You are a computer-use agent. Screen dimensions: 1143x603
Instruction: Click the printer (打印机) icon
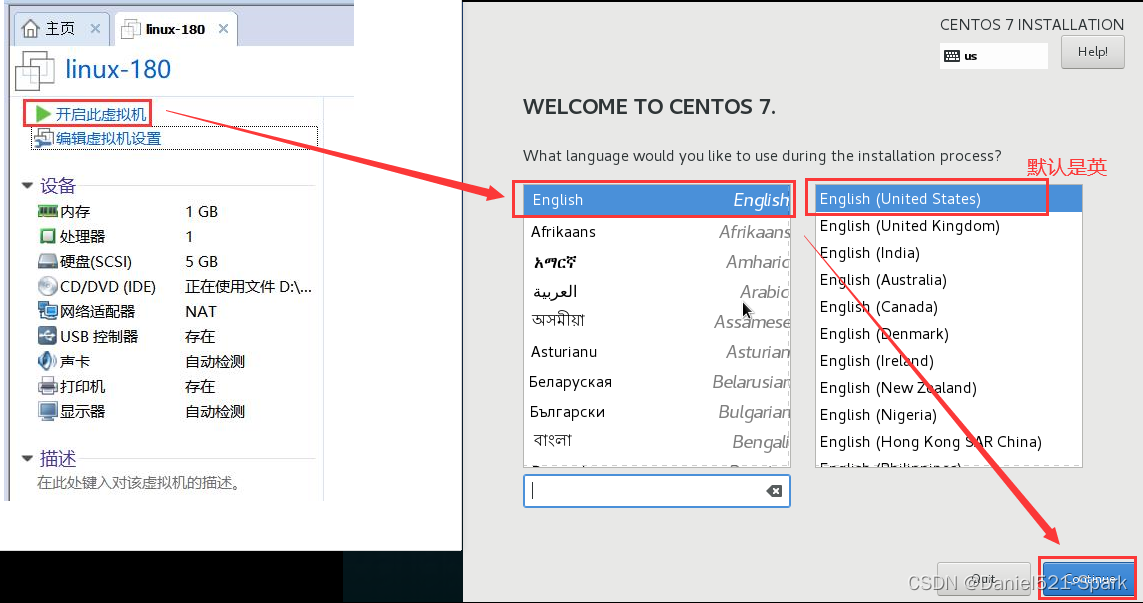(47, 386)
